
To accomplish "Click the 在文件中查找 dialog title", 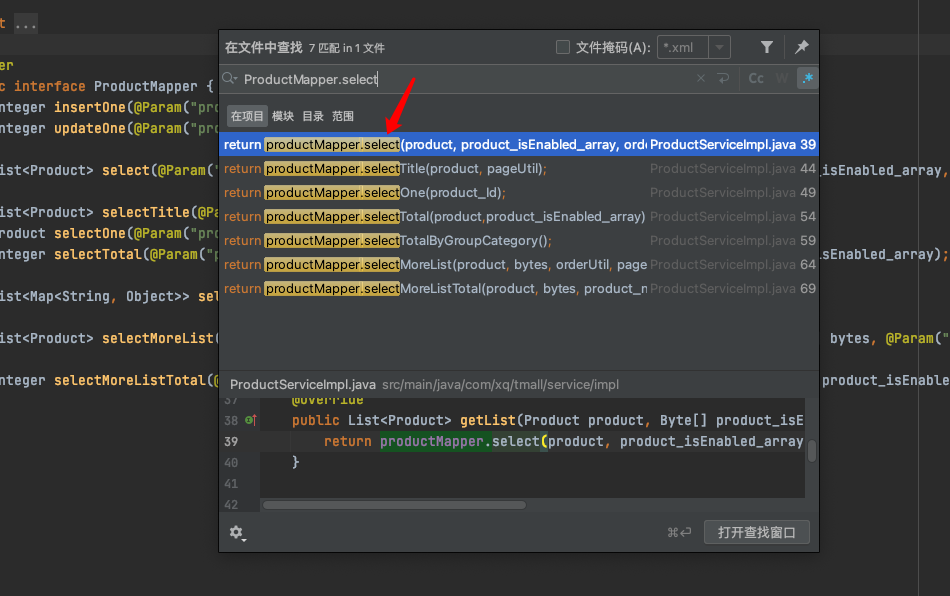I will (264, 47).
